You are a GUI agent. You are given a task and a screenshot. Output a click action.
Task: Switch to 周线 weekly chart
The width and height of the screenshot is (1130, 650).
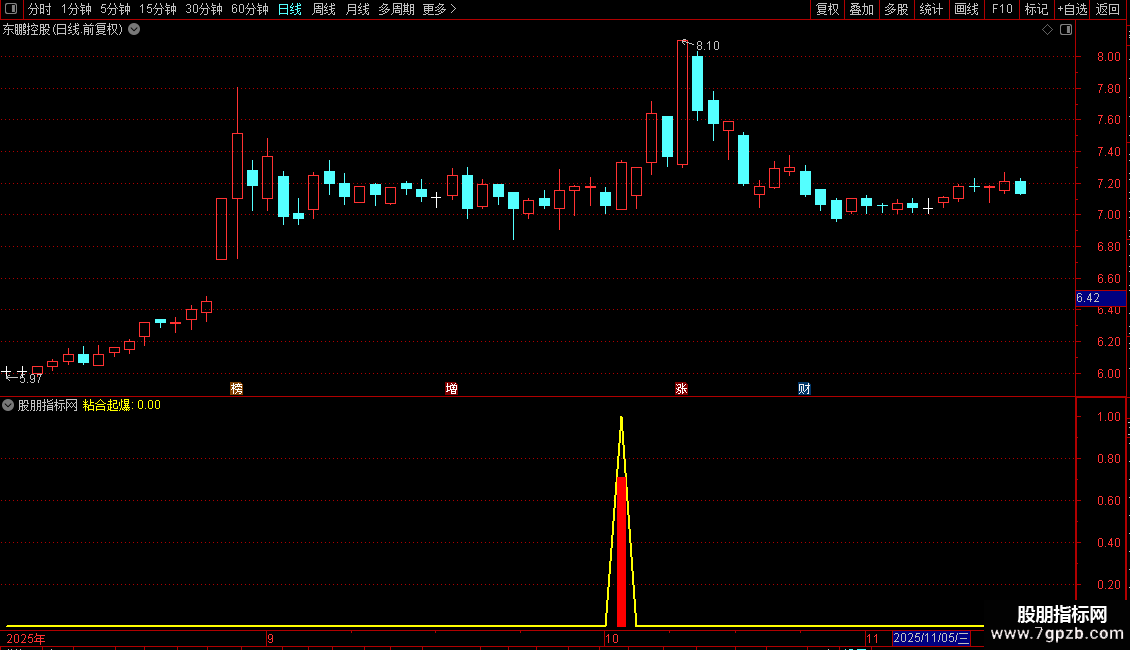coord(324,9)
